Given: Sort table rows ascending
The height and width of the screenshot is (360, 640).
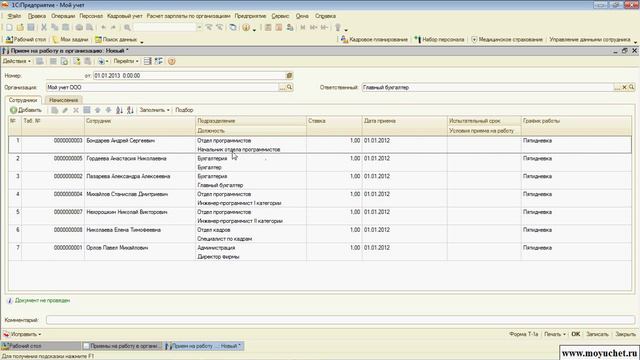Looking at the screenshot, I should click(x=119, y=110).
